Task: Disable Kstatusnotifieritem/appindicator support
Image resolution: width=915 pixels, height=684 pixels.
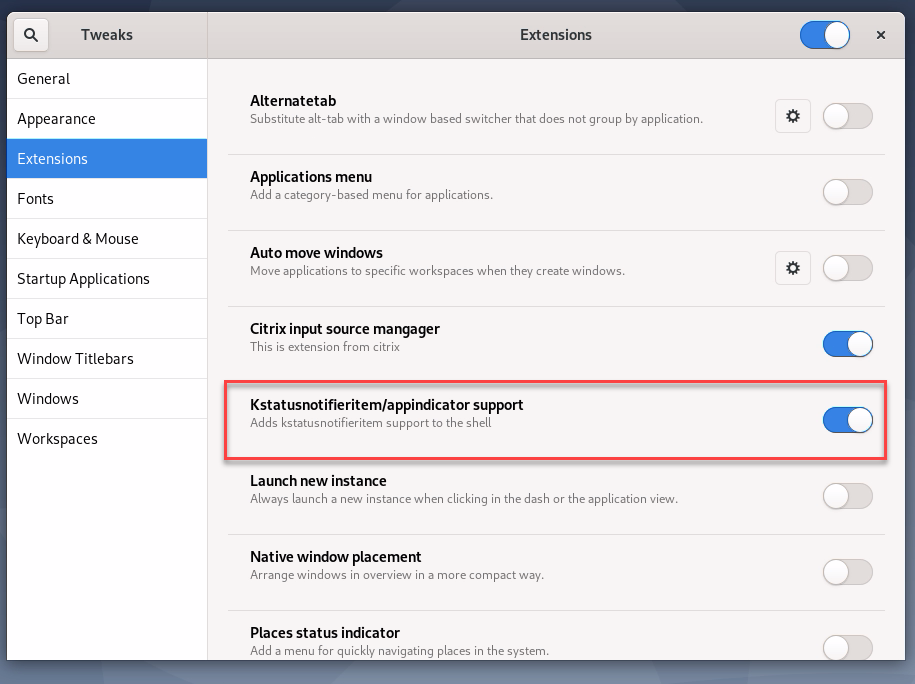Action: coord(847,420)
